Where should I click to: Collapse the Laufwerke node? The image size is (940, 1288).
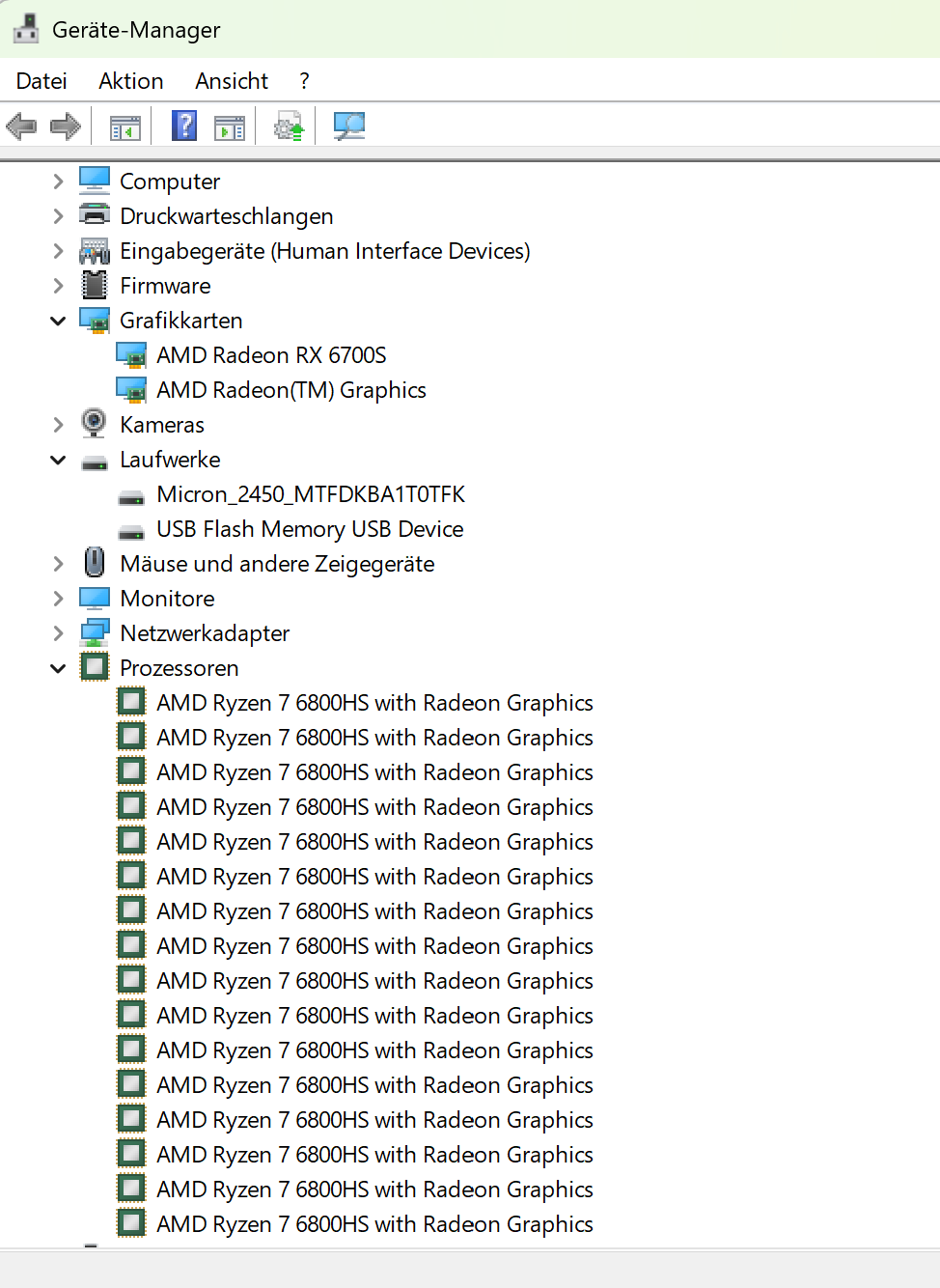58,460
